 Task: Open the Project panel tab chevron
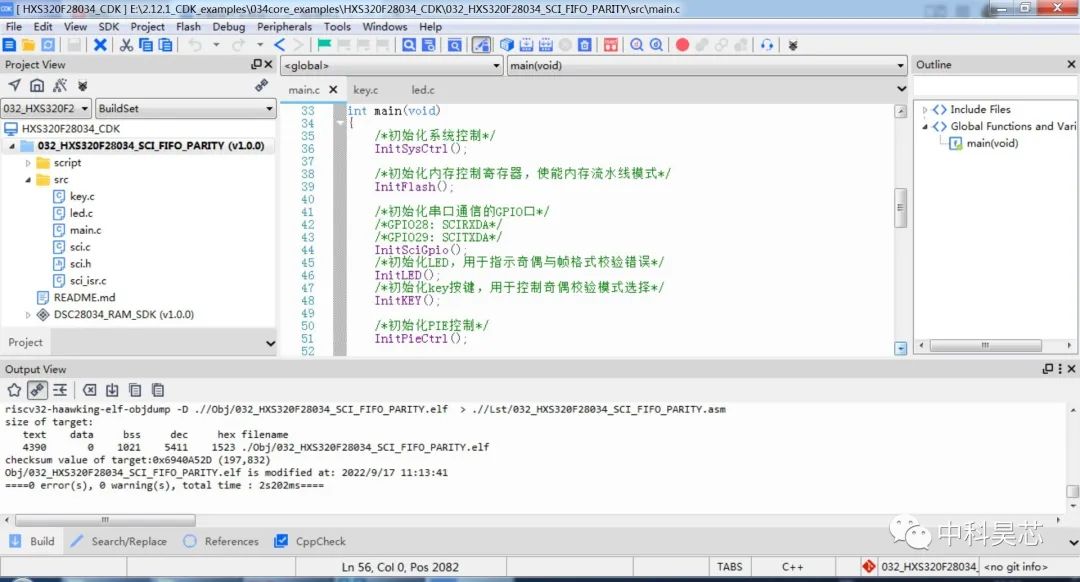[270, 343]
